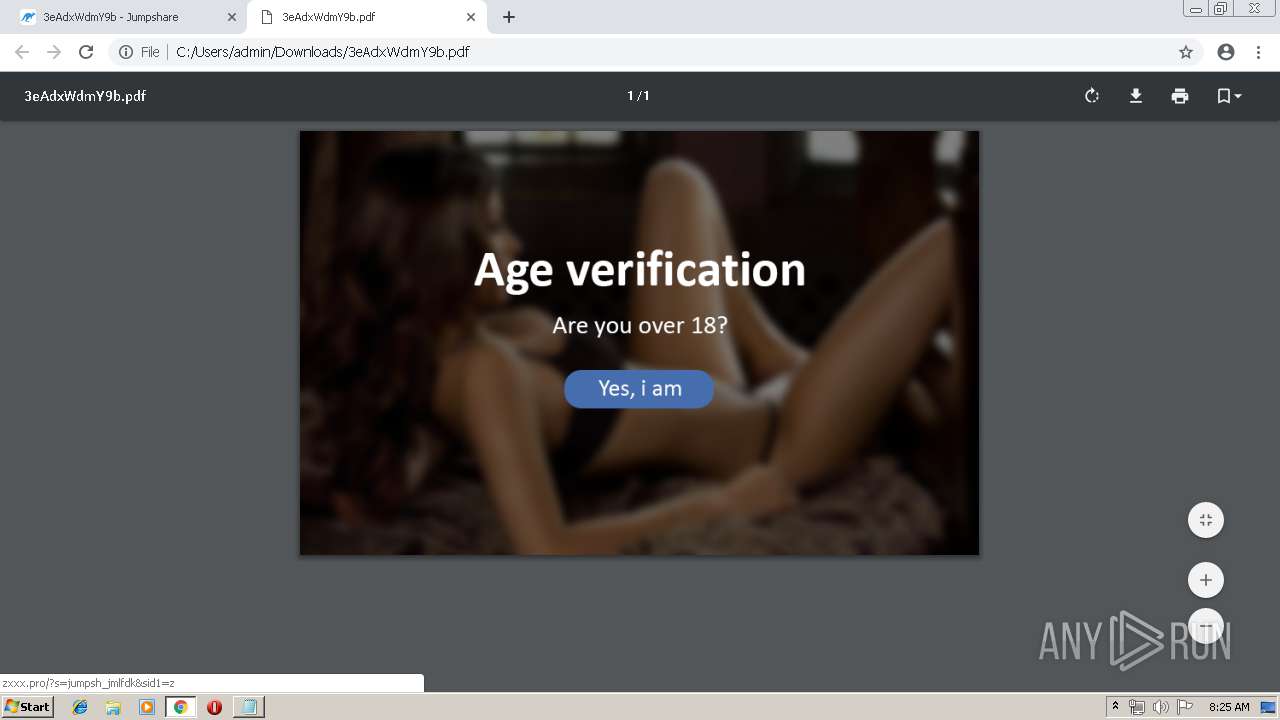Open the volume tray icon
The image size is (1280, 720).
click(x=1160, y=707)
